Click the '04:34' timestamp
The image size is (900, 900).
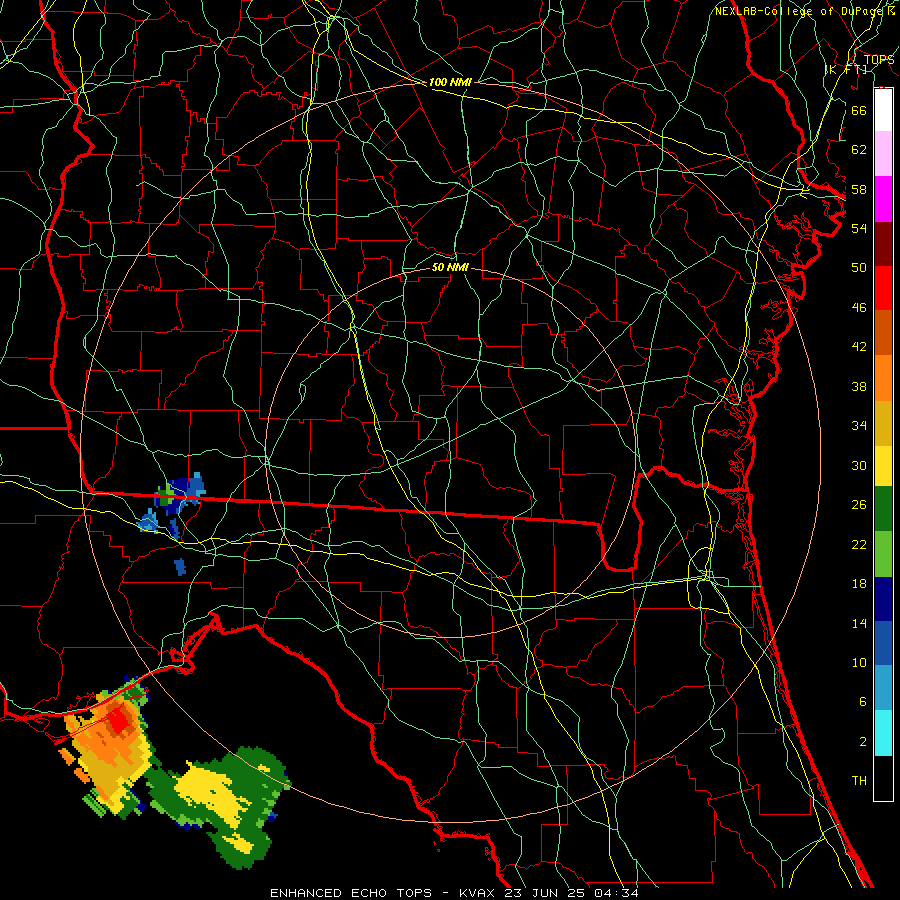(616, 893)
